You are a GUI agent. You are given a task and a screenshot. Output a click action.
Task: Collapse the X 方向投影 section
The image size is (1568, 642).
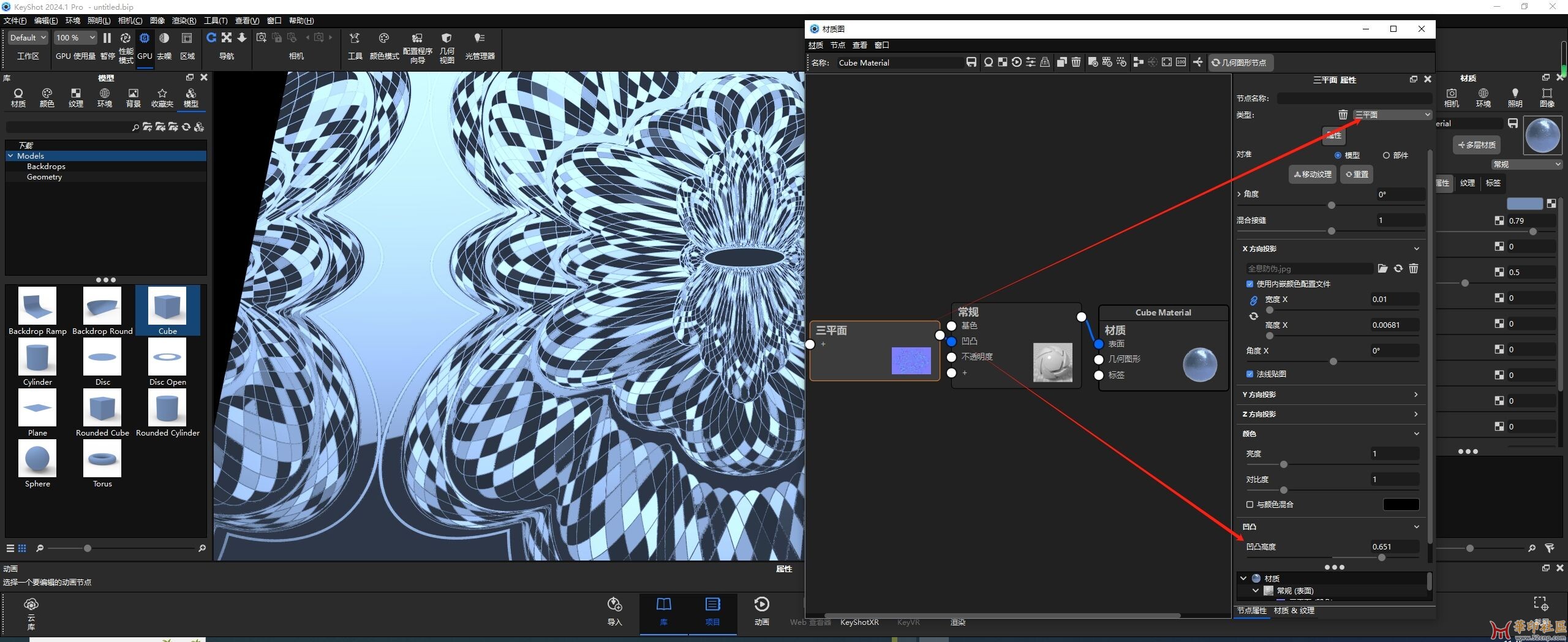click(1416, 249)
